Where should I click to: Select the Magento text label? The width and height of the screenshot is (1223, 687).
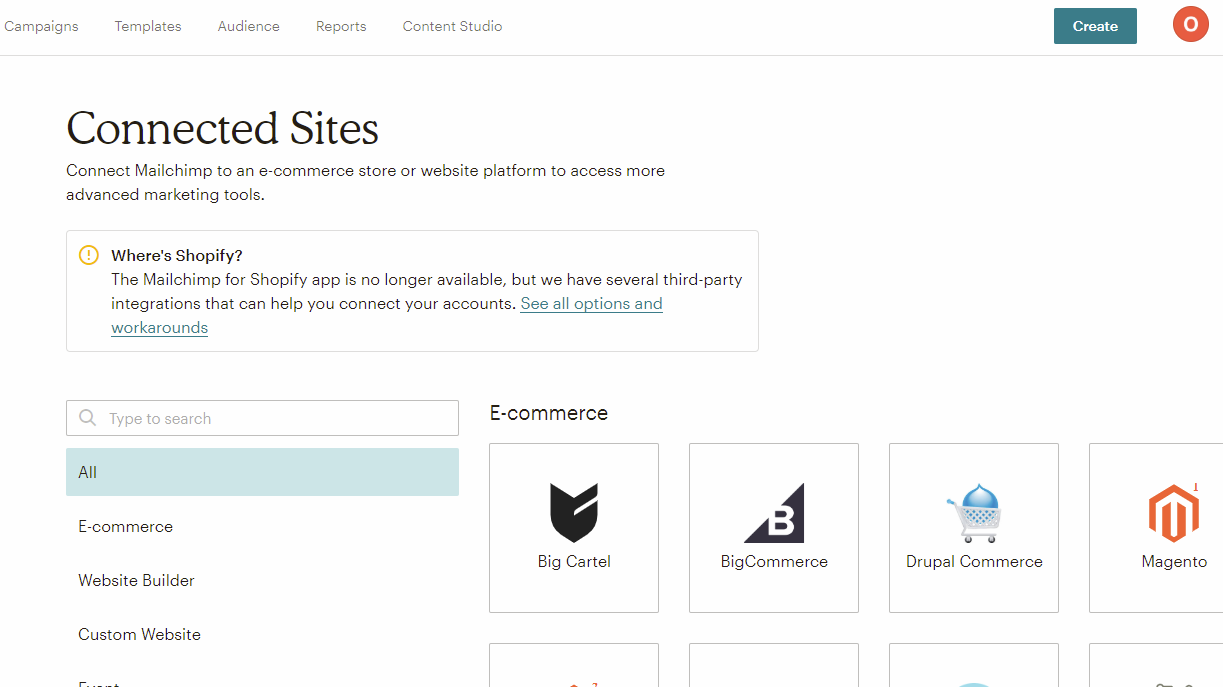click(x=1174, y=562)
